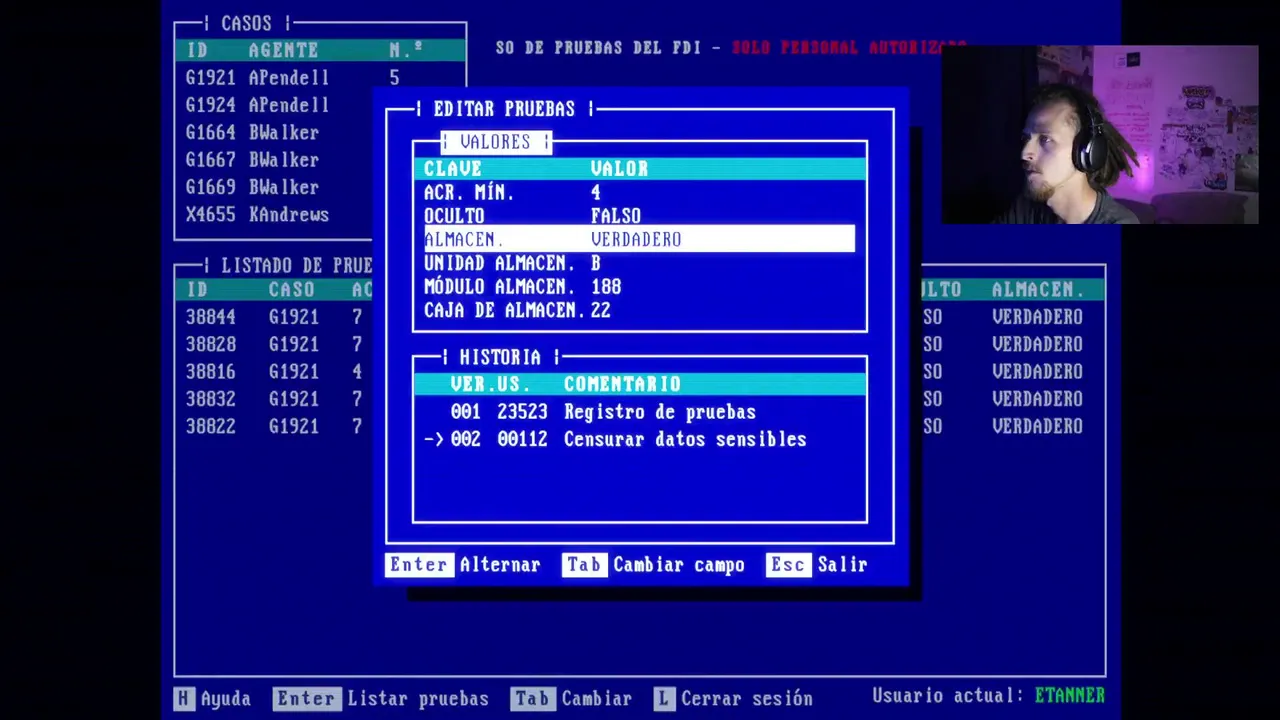The height and width of the screenshot is (720, 1280).
Task: Click the VALORES panel title
Action: pyautogui.click(x=495, y=142)
